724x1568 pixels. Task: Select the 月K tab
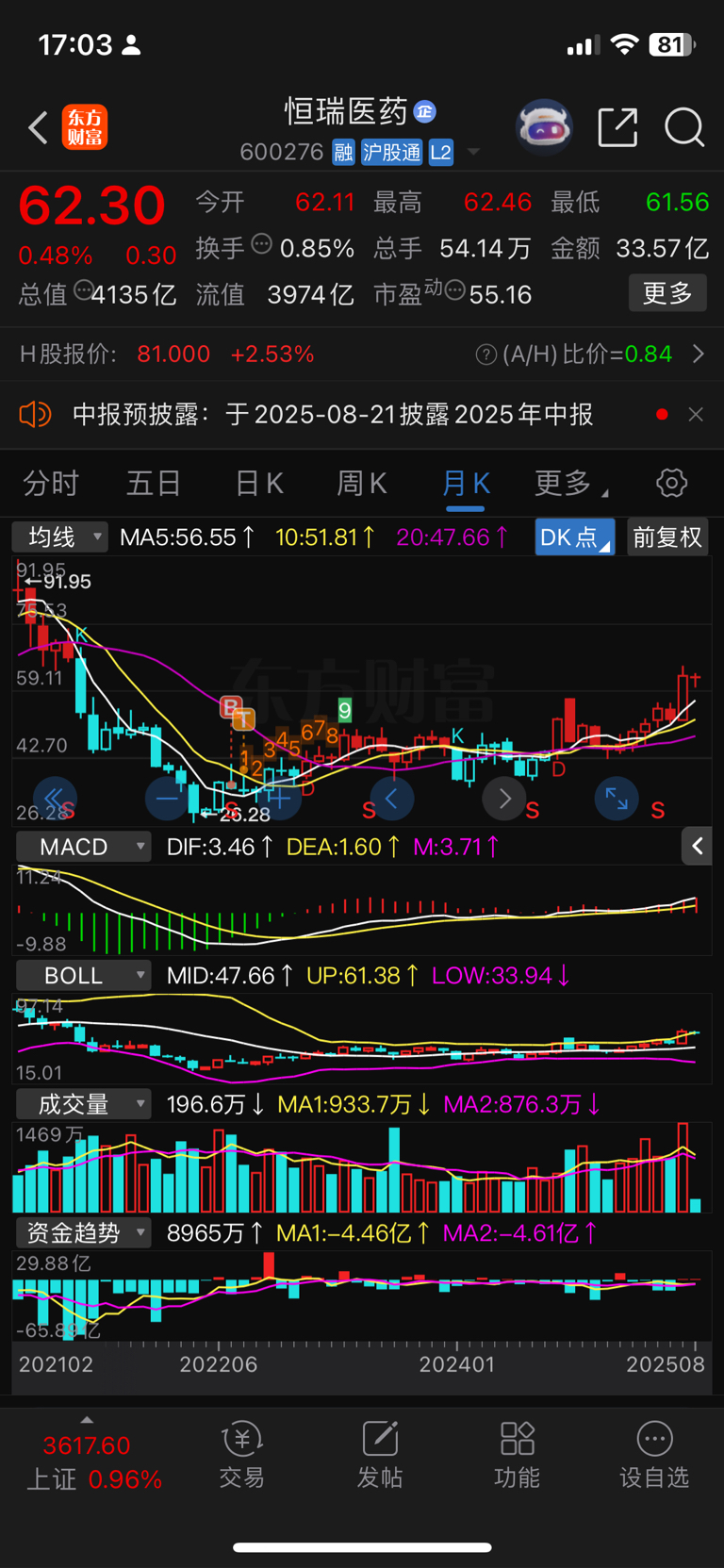pyautogui.click(x=466, y=484)
